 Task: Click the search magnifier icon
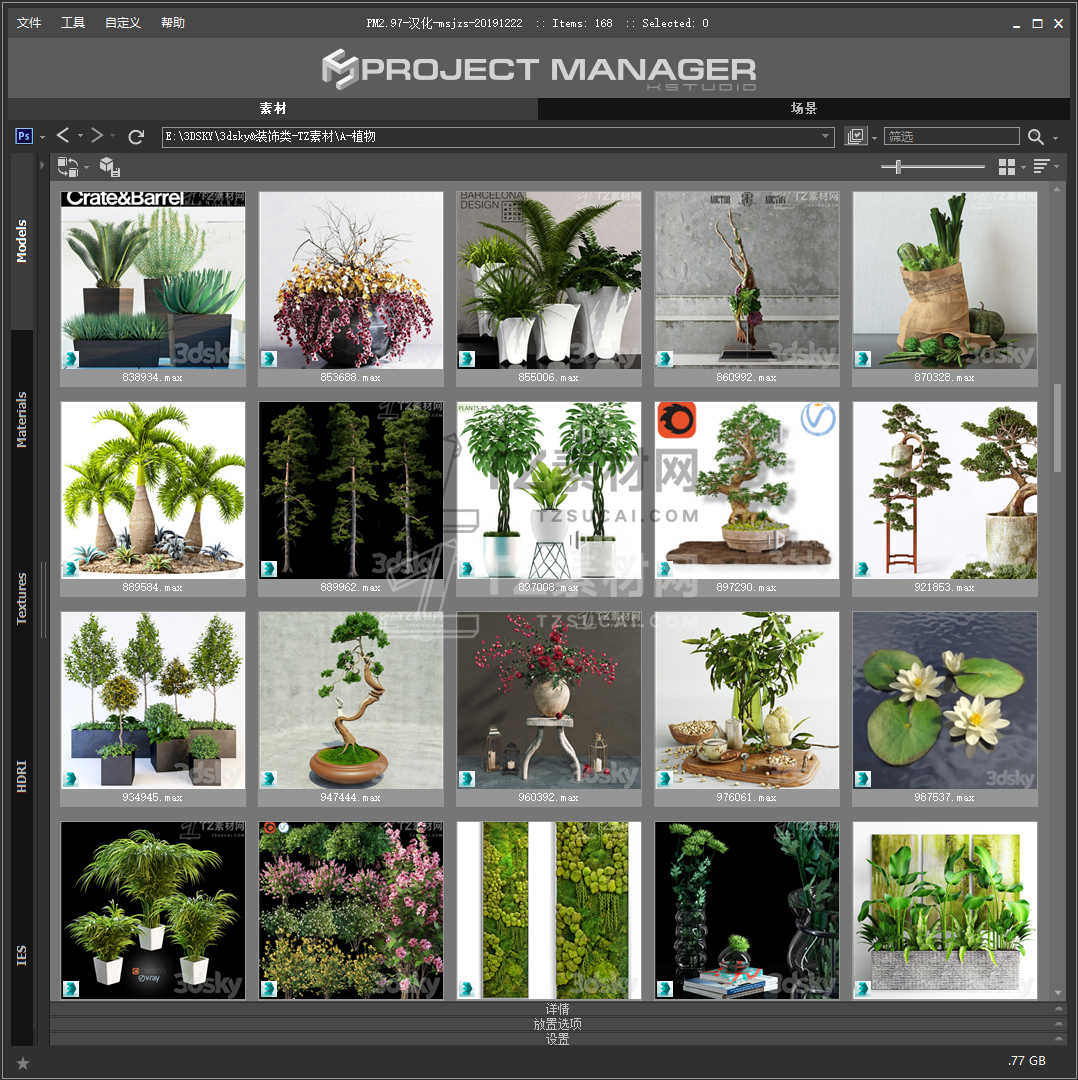(1036, 137)
